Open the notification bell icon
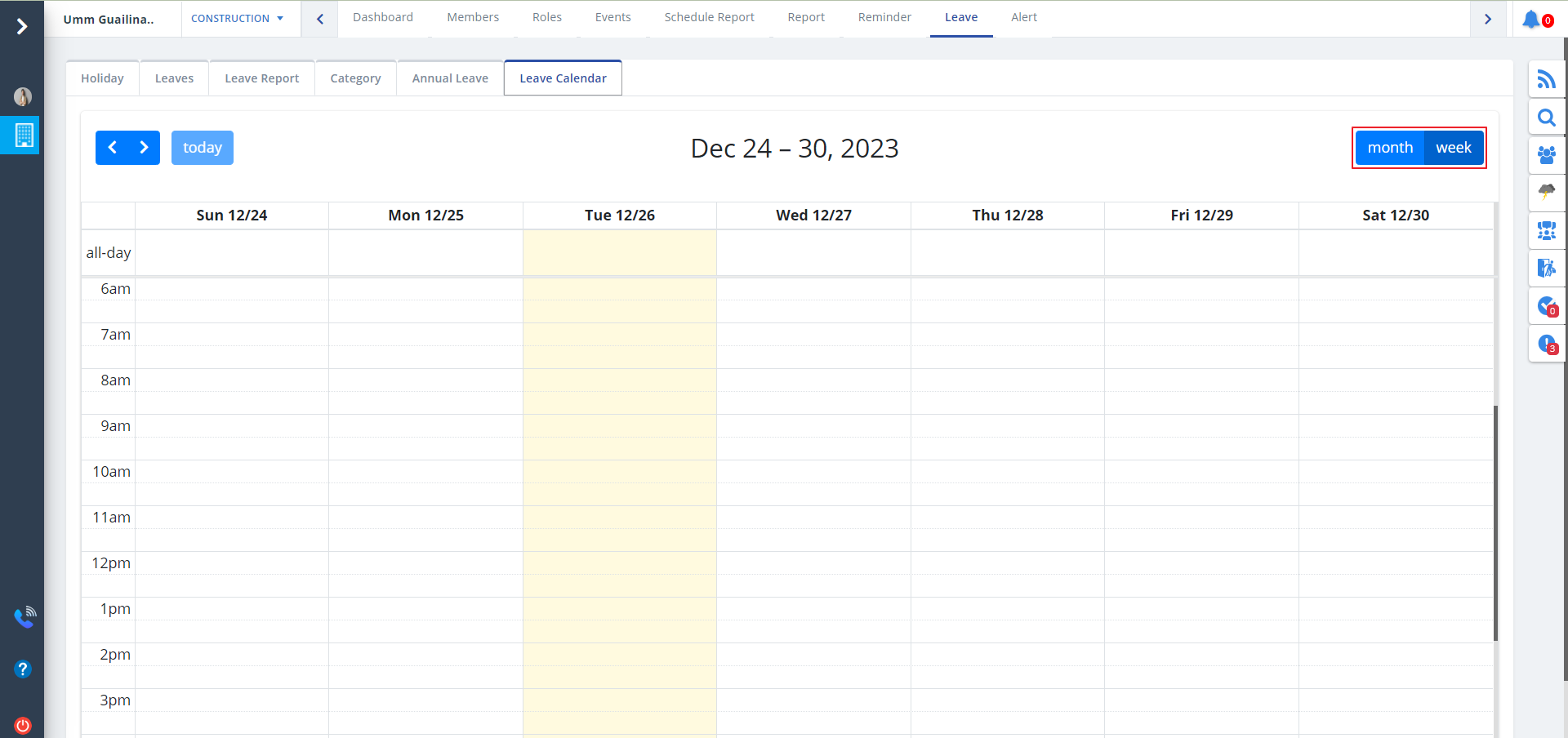Image resolution: width=1568 pixels, height=738 pixels. pos(1532,19)
